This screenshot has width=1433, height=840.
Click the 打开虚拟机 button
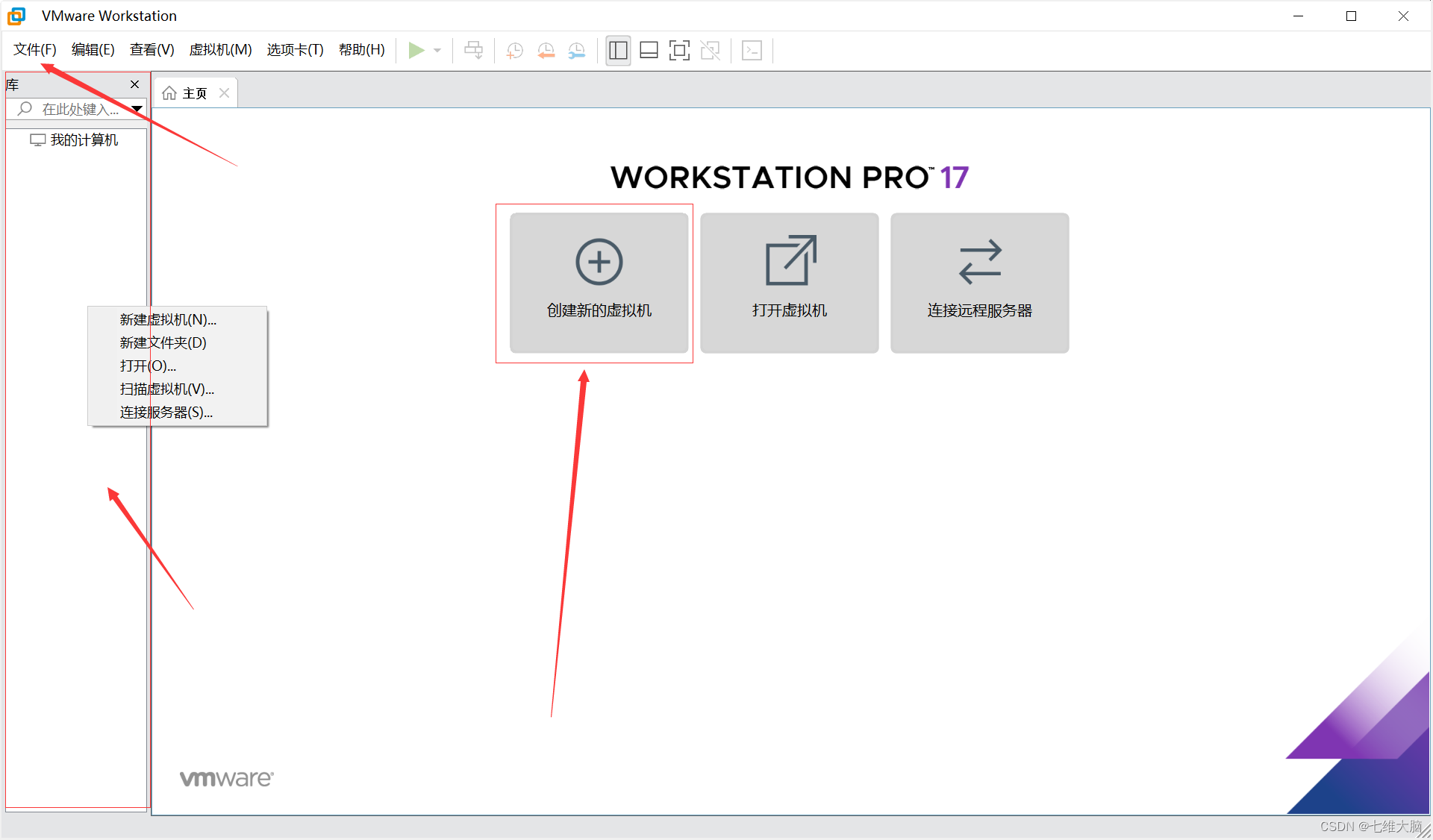click(x=789, y=283)
